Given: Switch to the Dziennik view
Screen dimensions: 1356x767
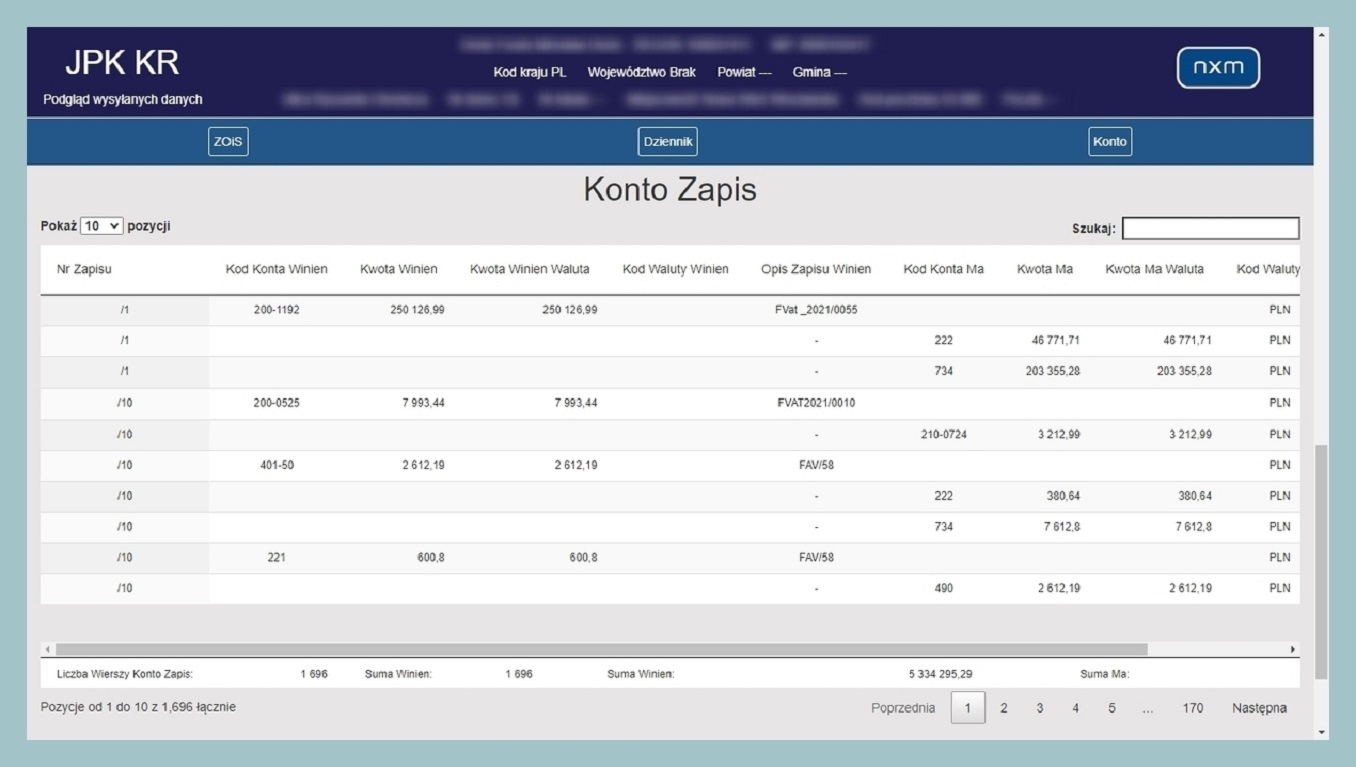Looking at the screenshot, I should pyautogui.click(x=667, y=142).
